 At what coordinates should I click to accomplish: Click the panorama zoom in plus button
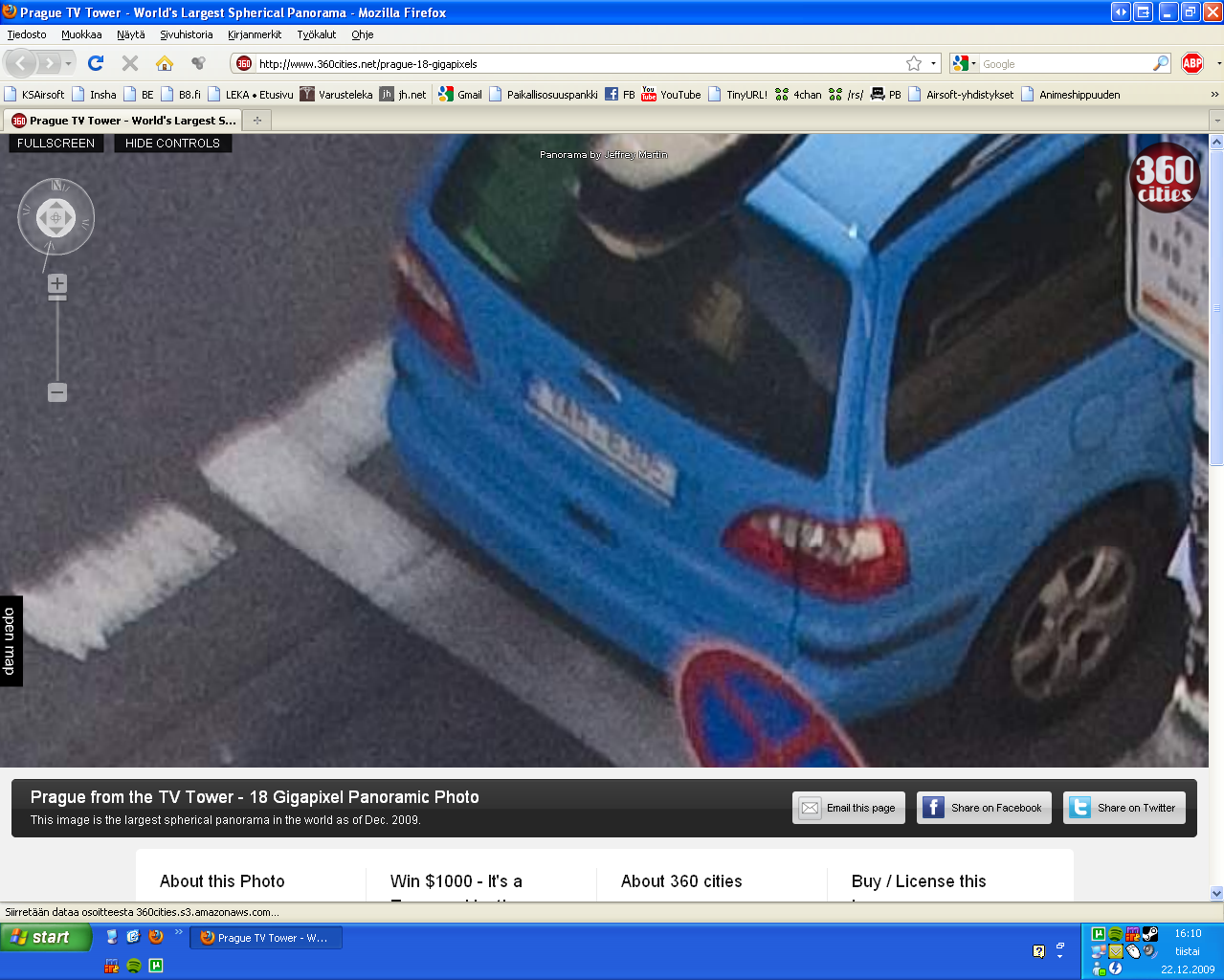pyautogui.click(x=57, y=283)
